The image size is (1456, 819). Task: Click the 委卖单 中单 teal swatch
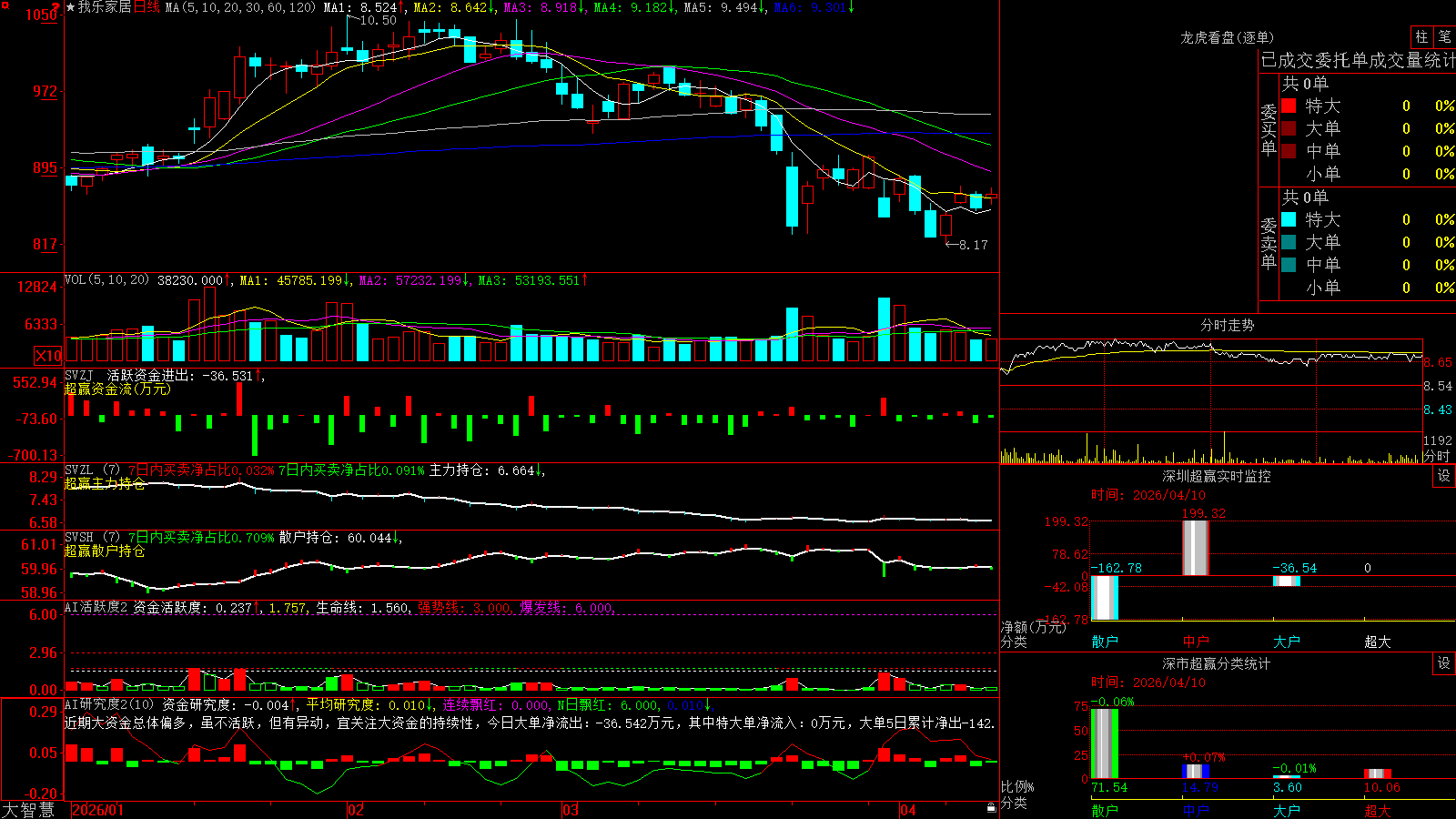point(1289,264)
